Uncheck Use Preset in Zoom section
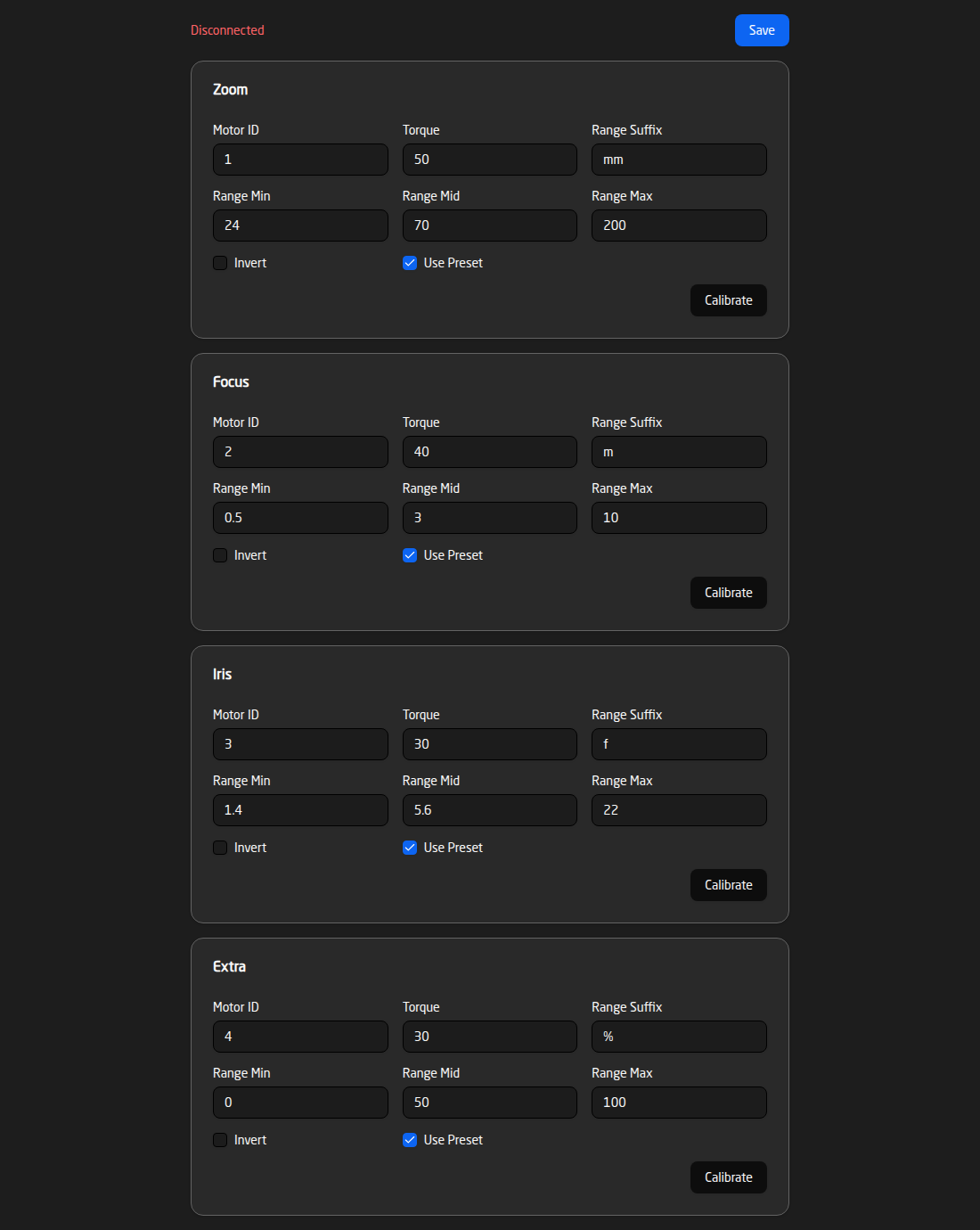Screen dimensions: 980x1230 [410, 263]
